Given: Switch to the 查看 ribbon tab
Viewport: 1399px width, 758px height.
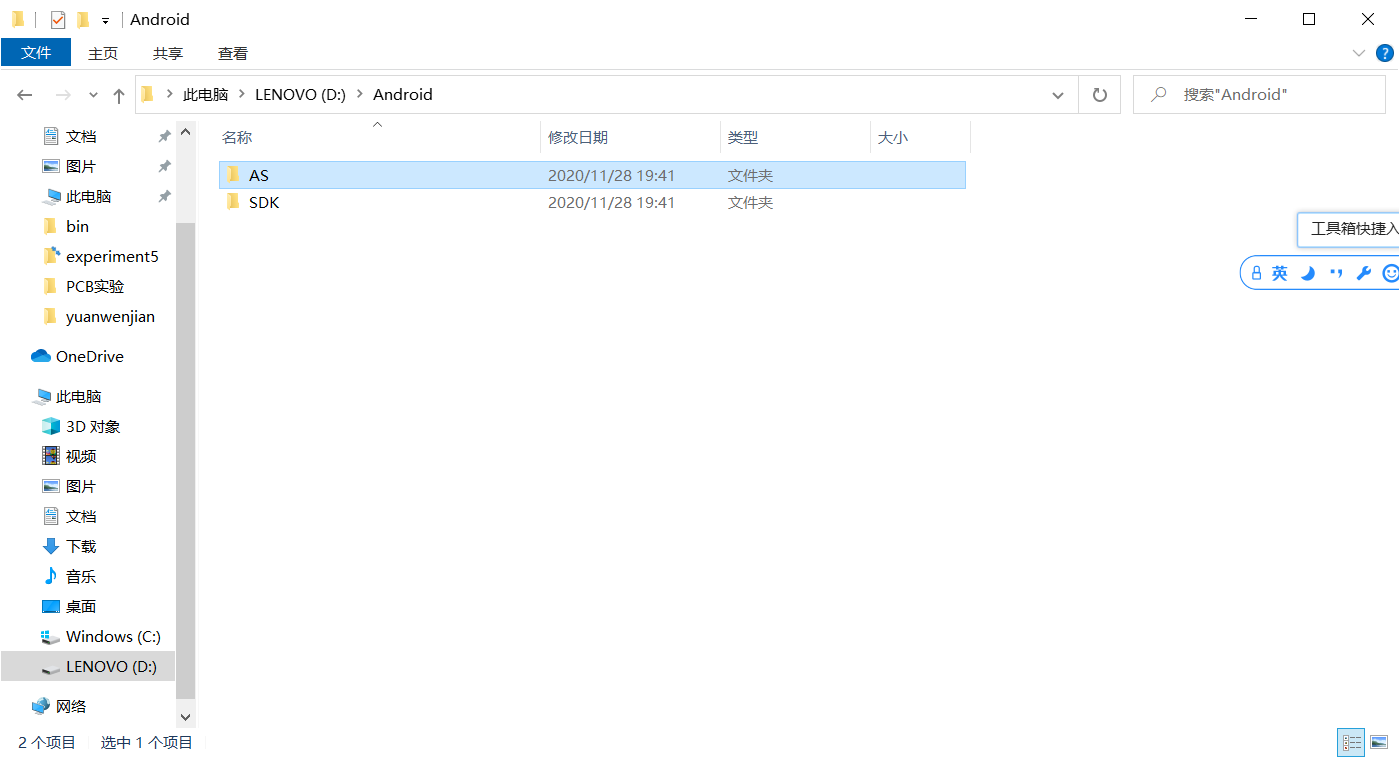Looking at the screenshot, I should coord(233,53).
